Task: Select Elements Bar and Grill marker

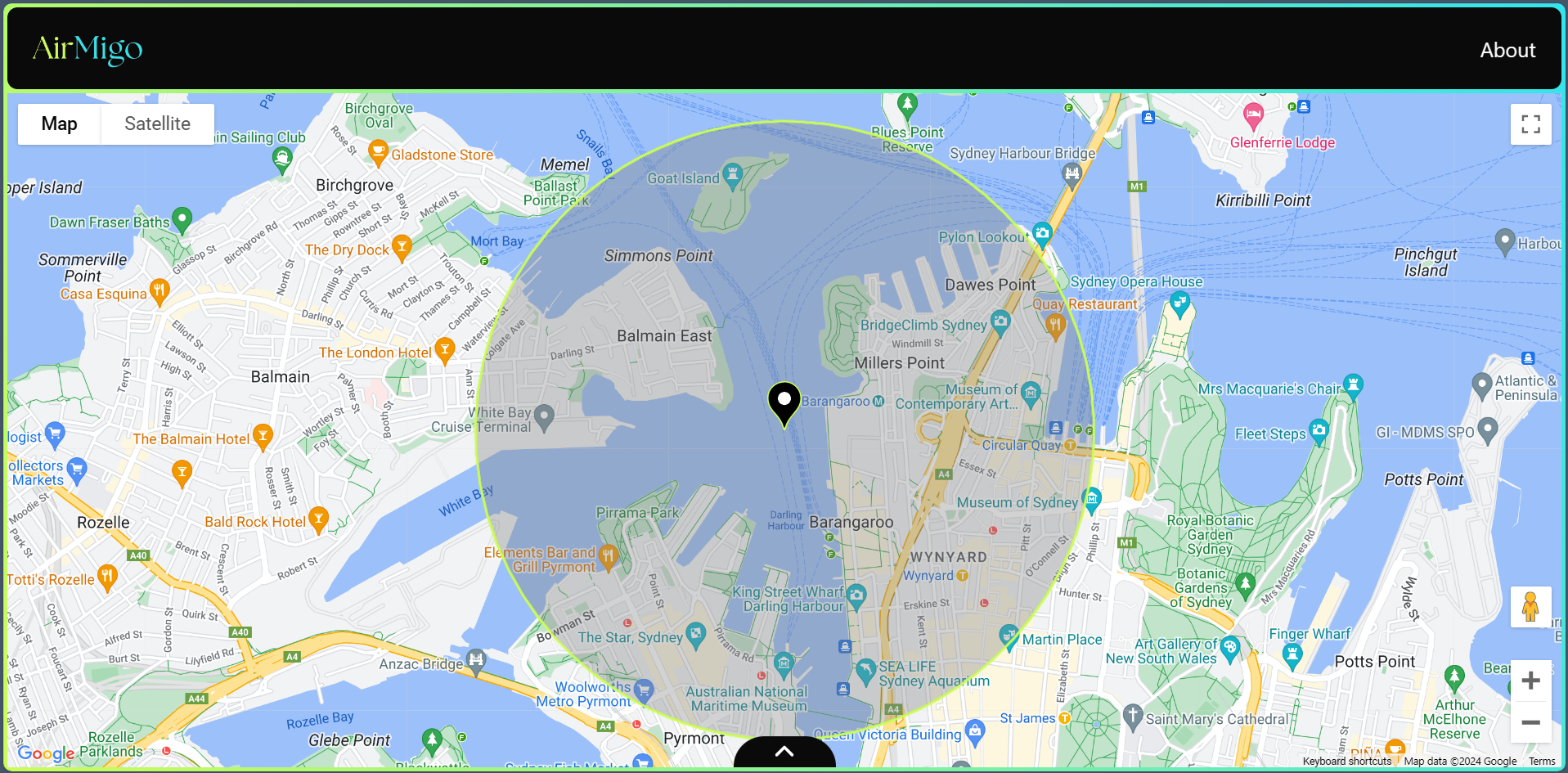Action: pos(607,558)
